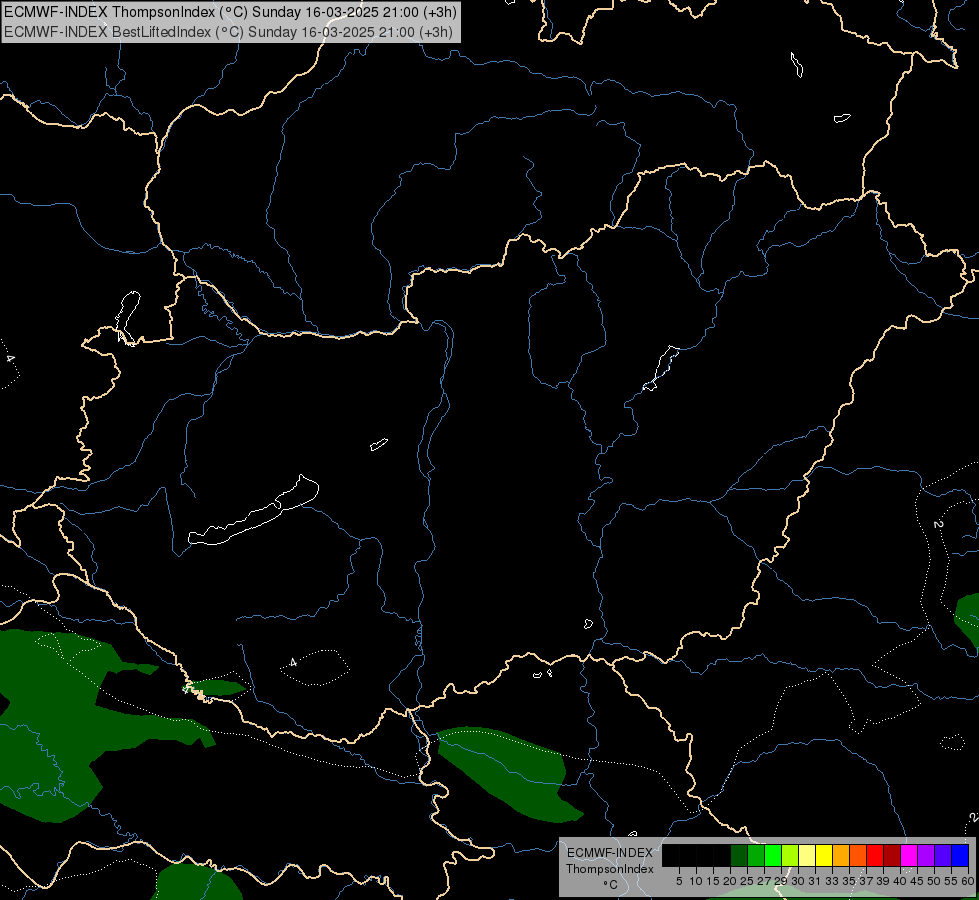Image resolution: width=979 pixels, height=900 pixels.
Task: Click the ThompsonIndex title line at top
Action: [230, 12]
